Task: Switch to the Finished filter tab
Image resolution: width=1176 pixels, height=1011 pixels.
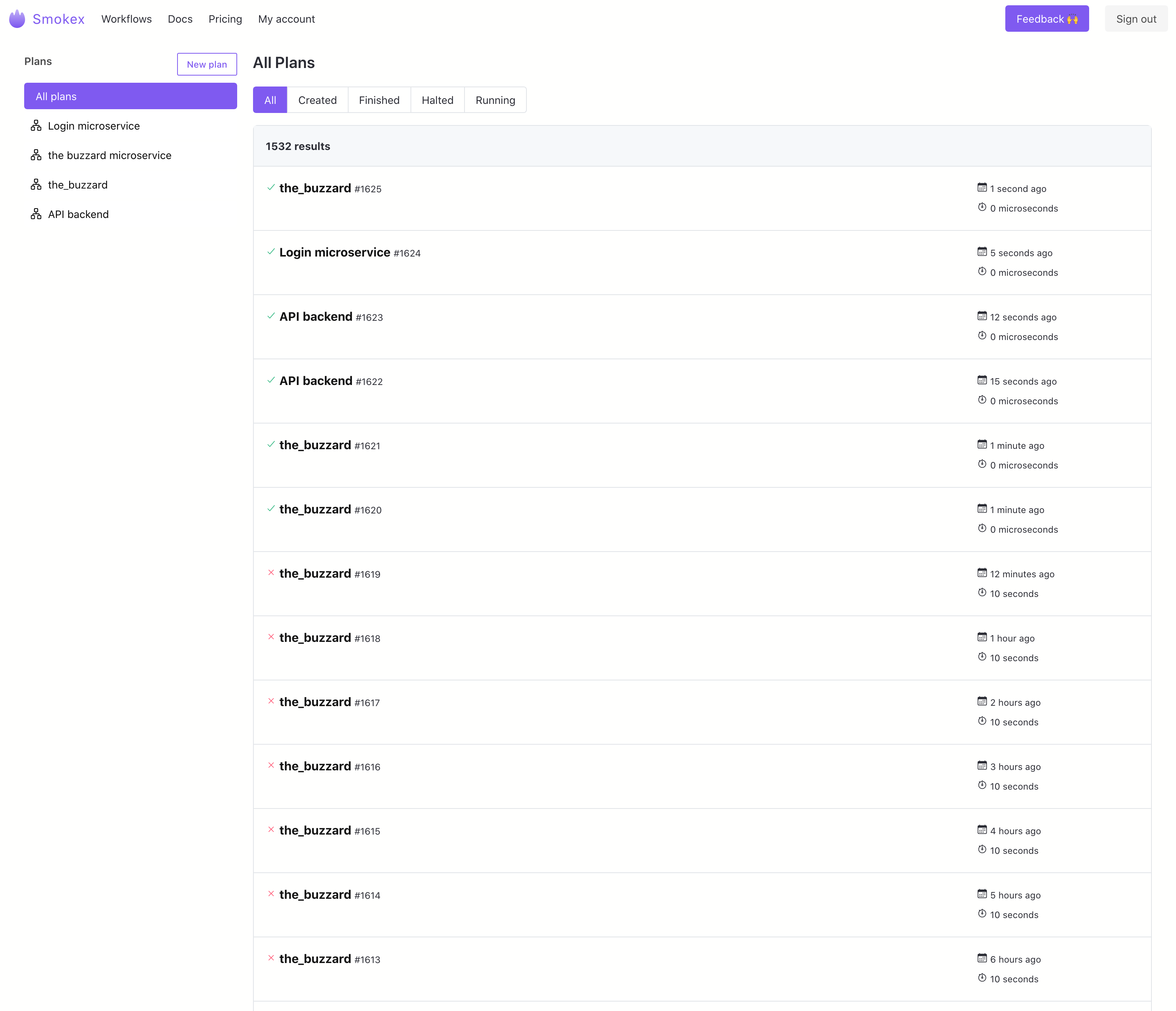Action: pos(378,100)
